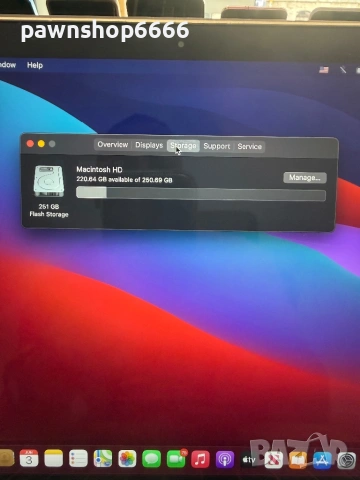Open Podcasts in the Dock
Viewport: 360px width, 480px height.
[225, 459]
